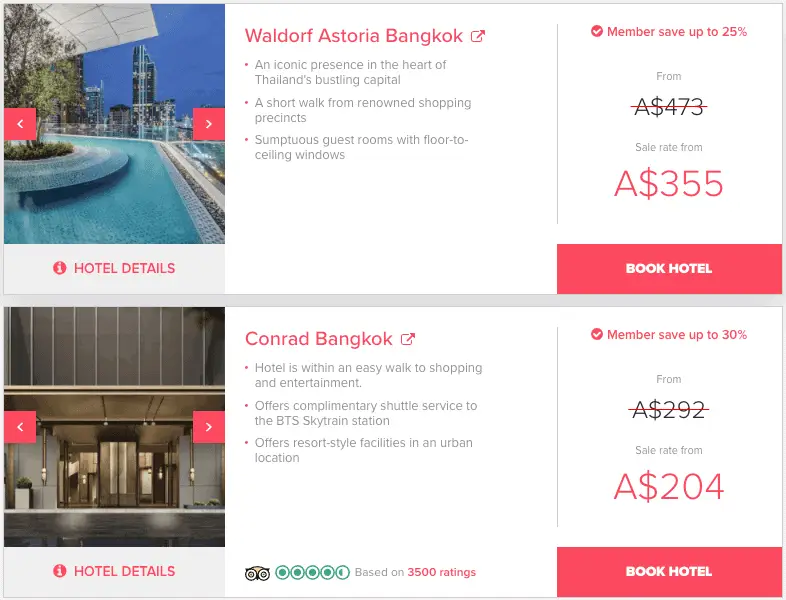Click the 30% member savings checkmark
Viewport: 786px width, 600px height.
597,334
